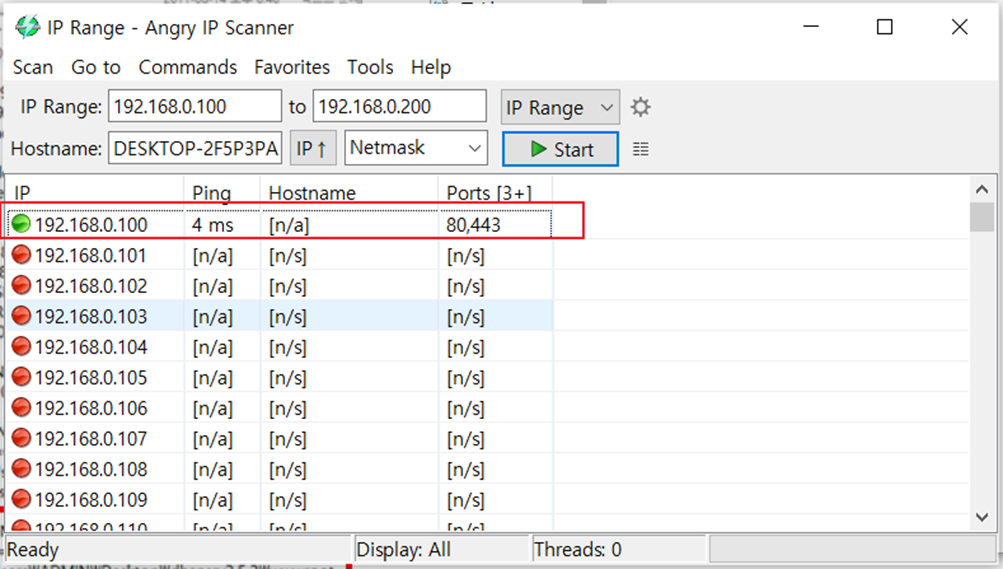Click the ports value 80,443

pyautogui.click(x=473, y=224)
